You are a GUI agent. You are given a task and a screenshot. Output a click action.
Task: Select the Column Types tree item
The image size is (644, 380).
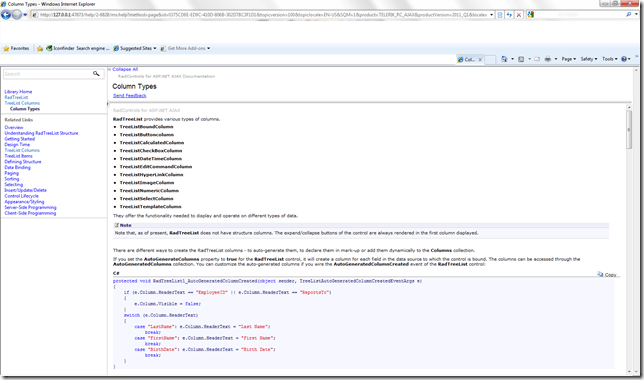click(25, 109)
